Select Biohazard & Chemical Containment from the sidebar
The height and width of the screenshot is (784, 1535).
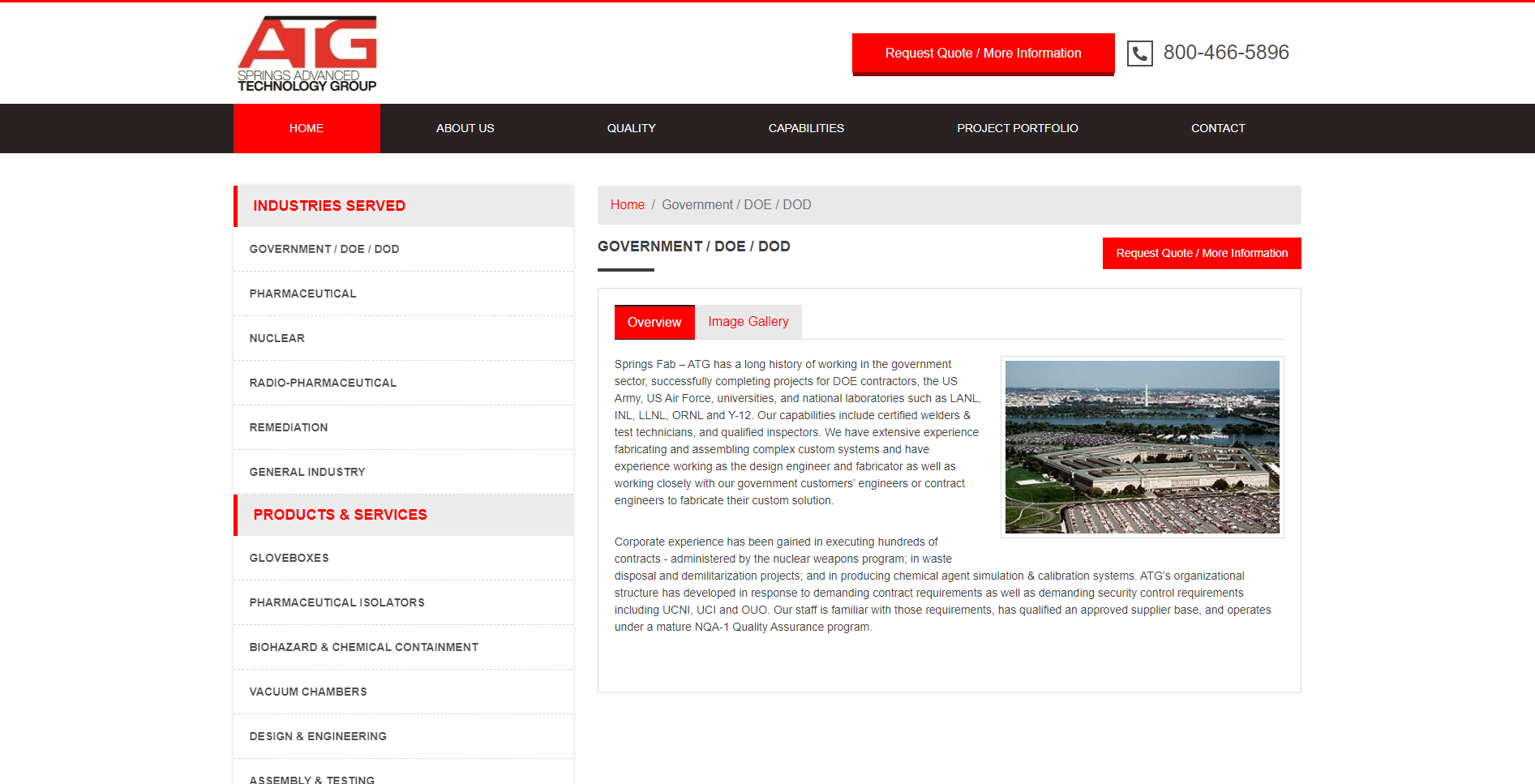click(x=363, y=647)
